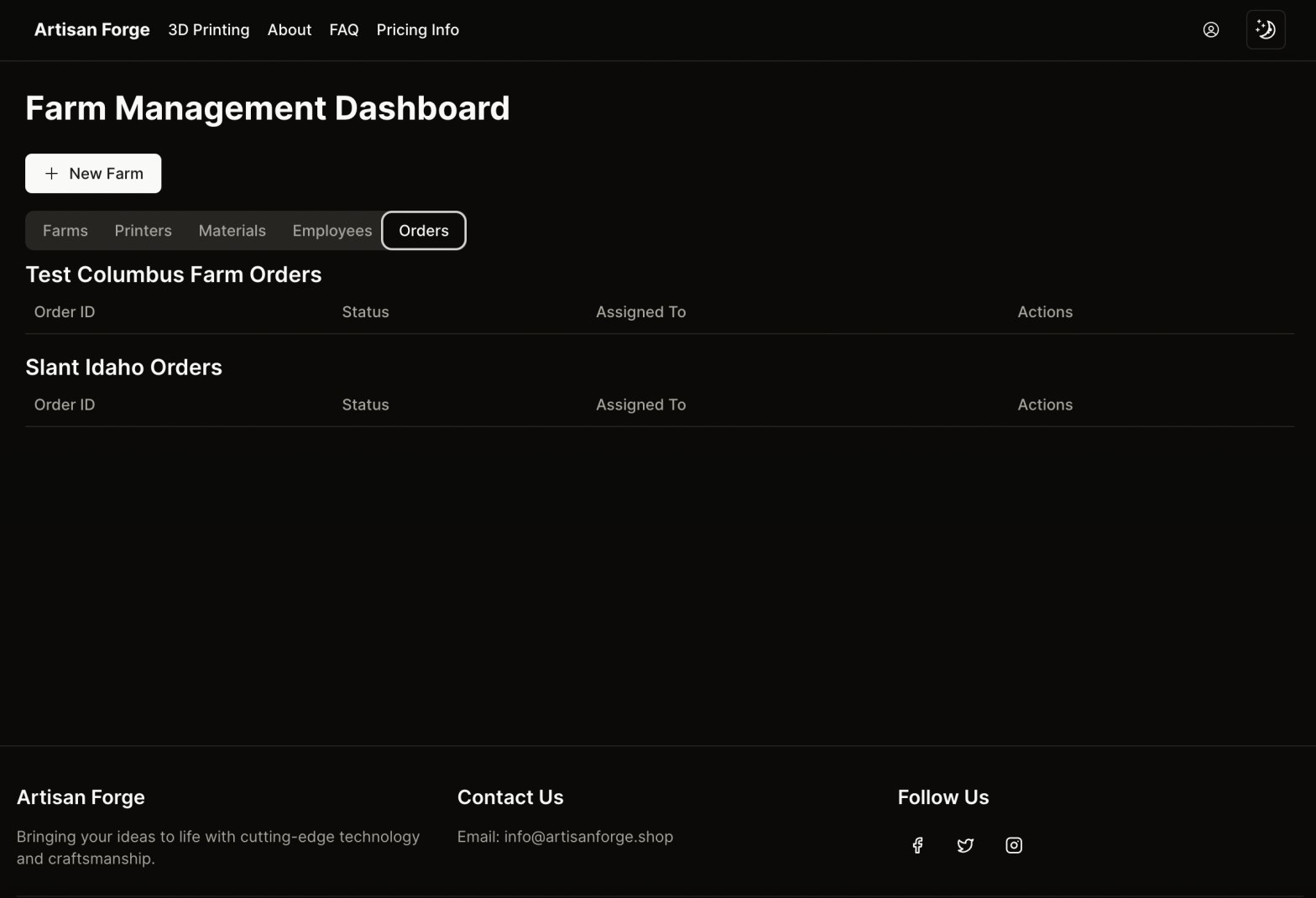
Task: Click Actions header under Test Columbus Farm
Action: pos(1045,312)
